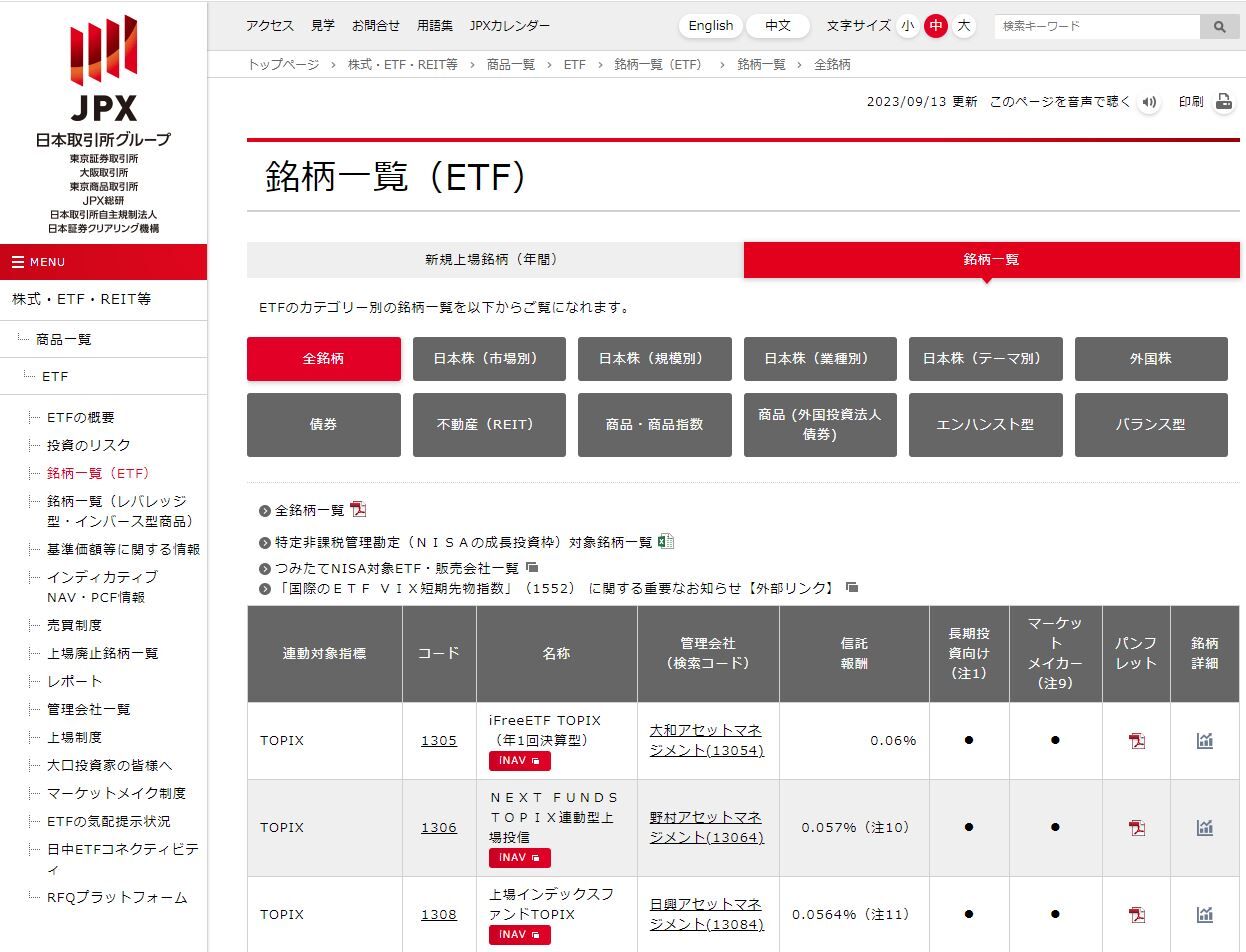This screenshot has height=952, width=1246.
Task: Switch language to English
Action: tap(711, 26)
